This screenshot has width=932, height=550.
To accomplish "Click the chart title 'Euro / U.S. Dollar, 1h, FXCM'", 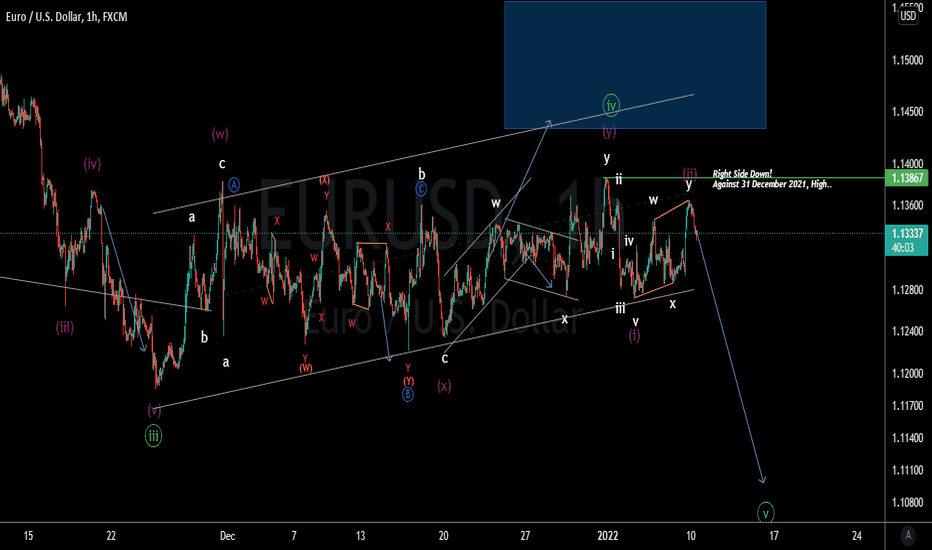I will 67,17.
